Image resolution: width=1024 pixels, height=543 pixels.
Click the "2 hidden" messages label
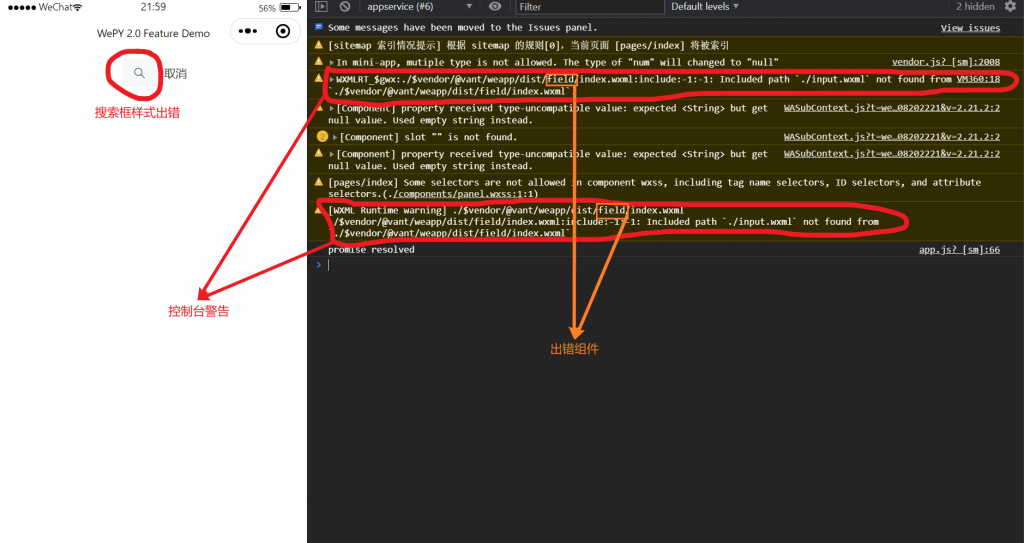click(x=976, y=7)
